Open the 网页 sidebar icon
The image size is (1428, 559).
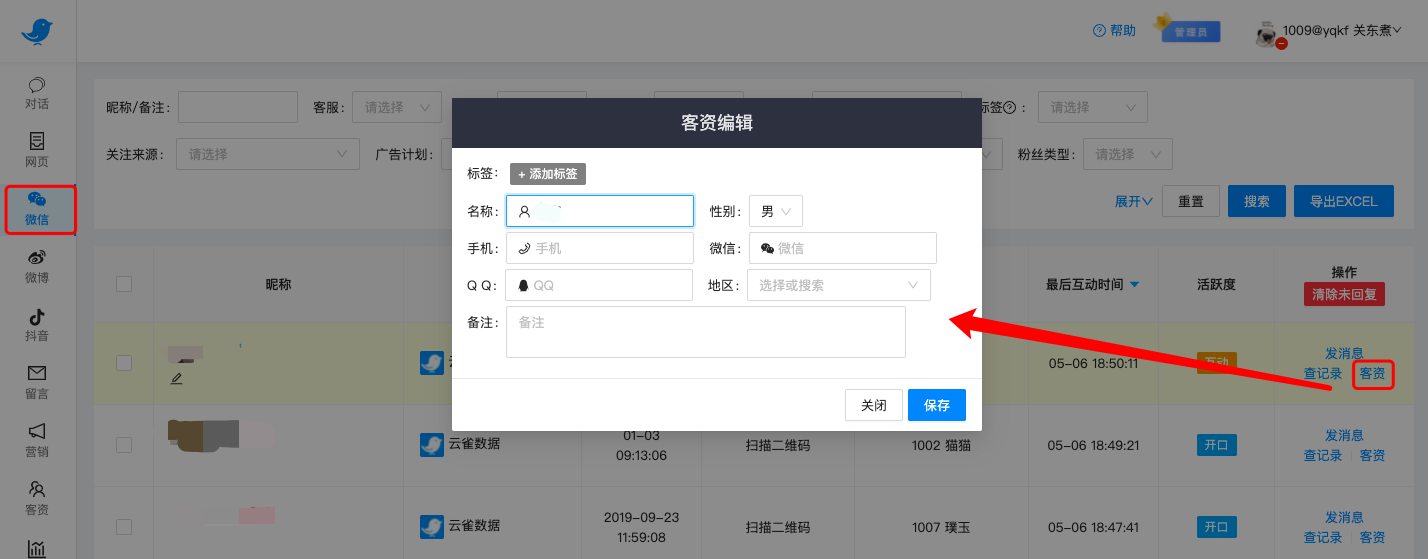37,142
